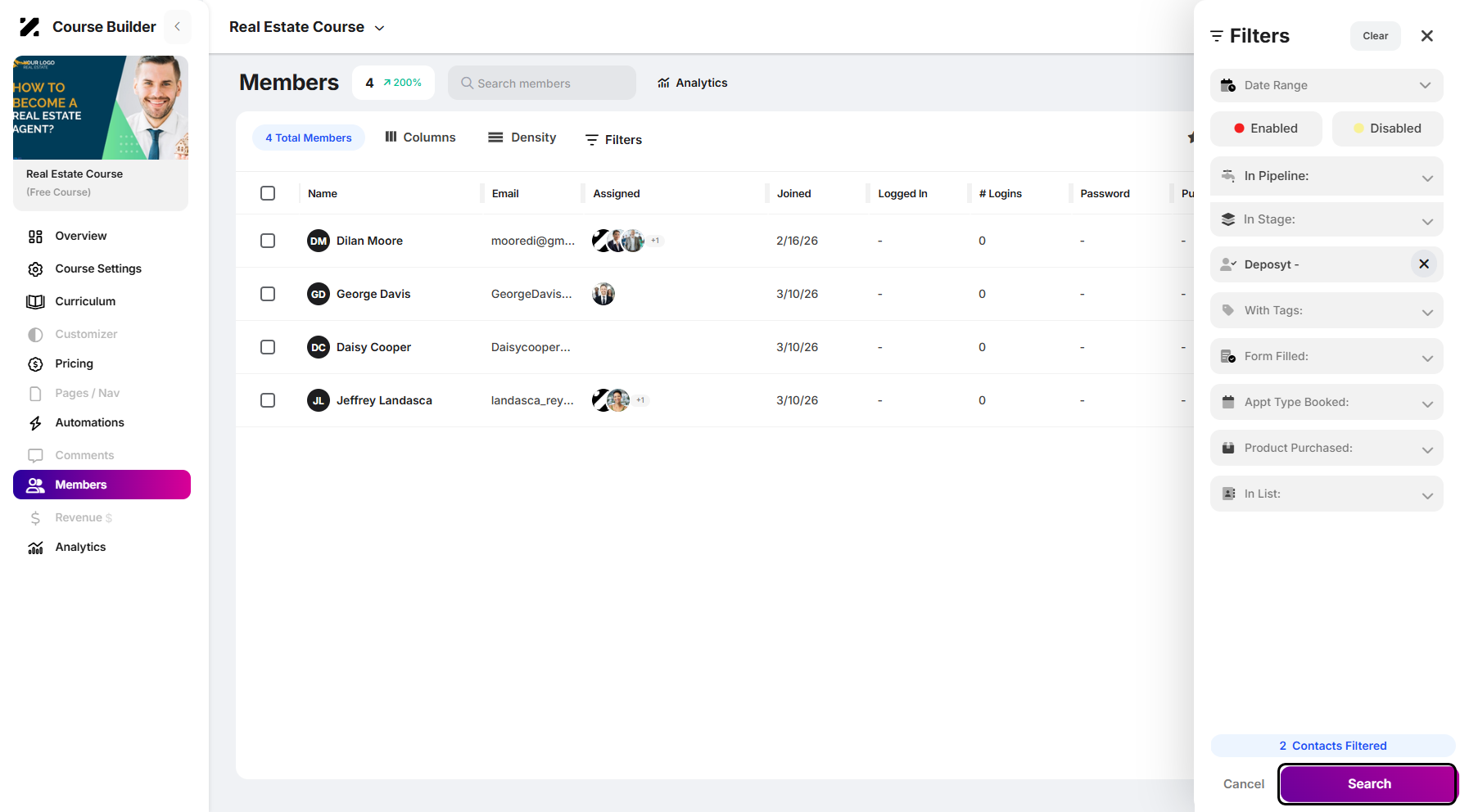Viewport: 1460px width, 812px height.
Task: Cancel the filter panel
Action: click(x=1244, y=784)
